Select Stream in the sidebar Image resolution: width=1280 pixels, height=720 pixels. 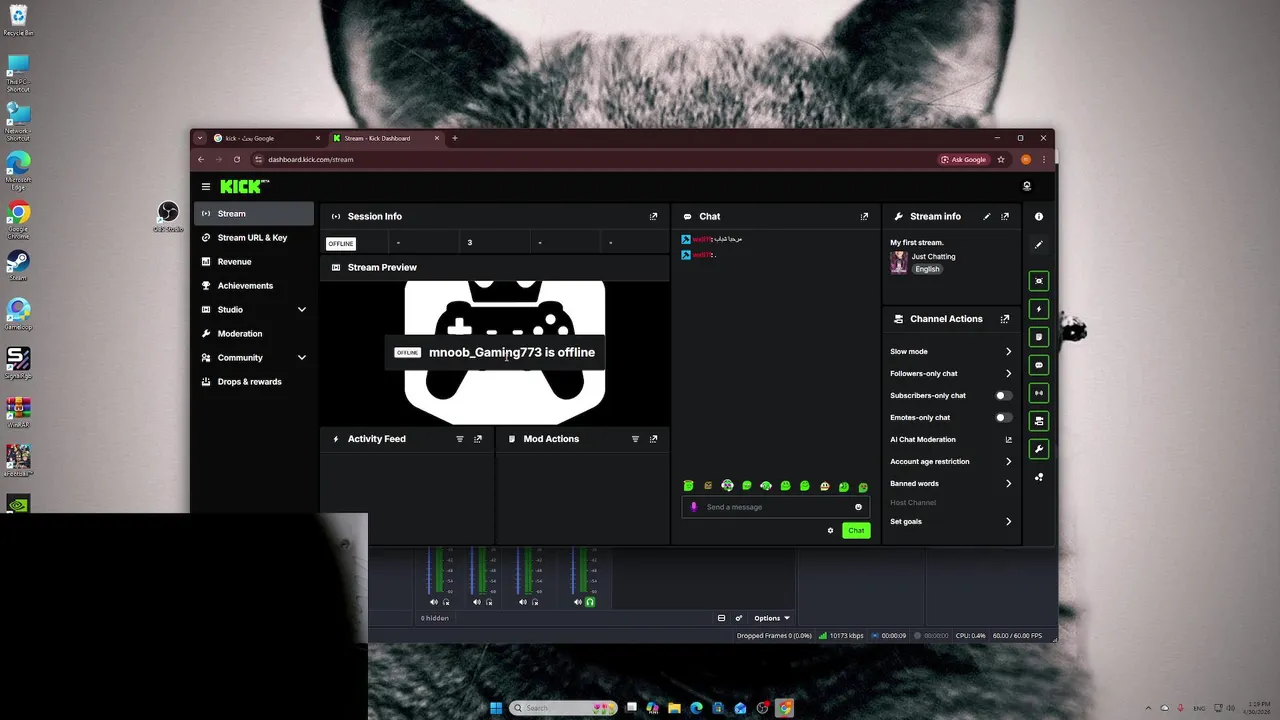pyautogui.click(x=254, y=214)
